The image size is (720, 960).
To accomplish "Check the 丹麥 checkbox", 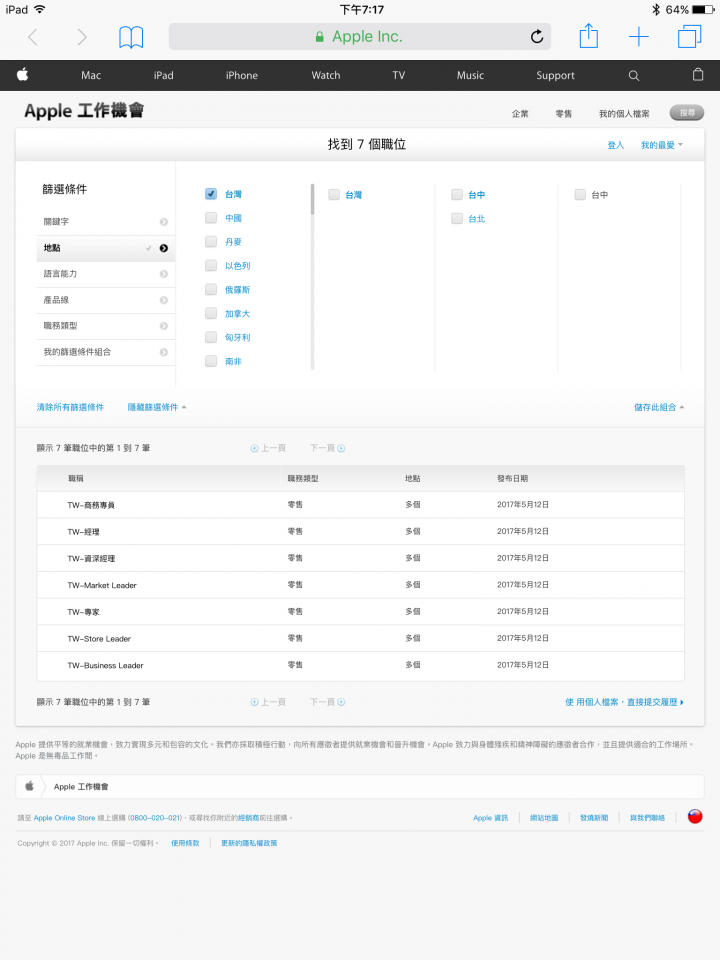I will click(211, 241).
